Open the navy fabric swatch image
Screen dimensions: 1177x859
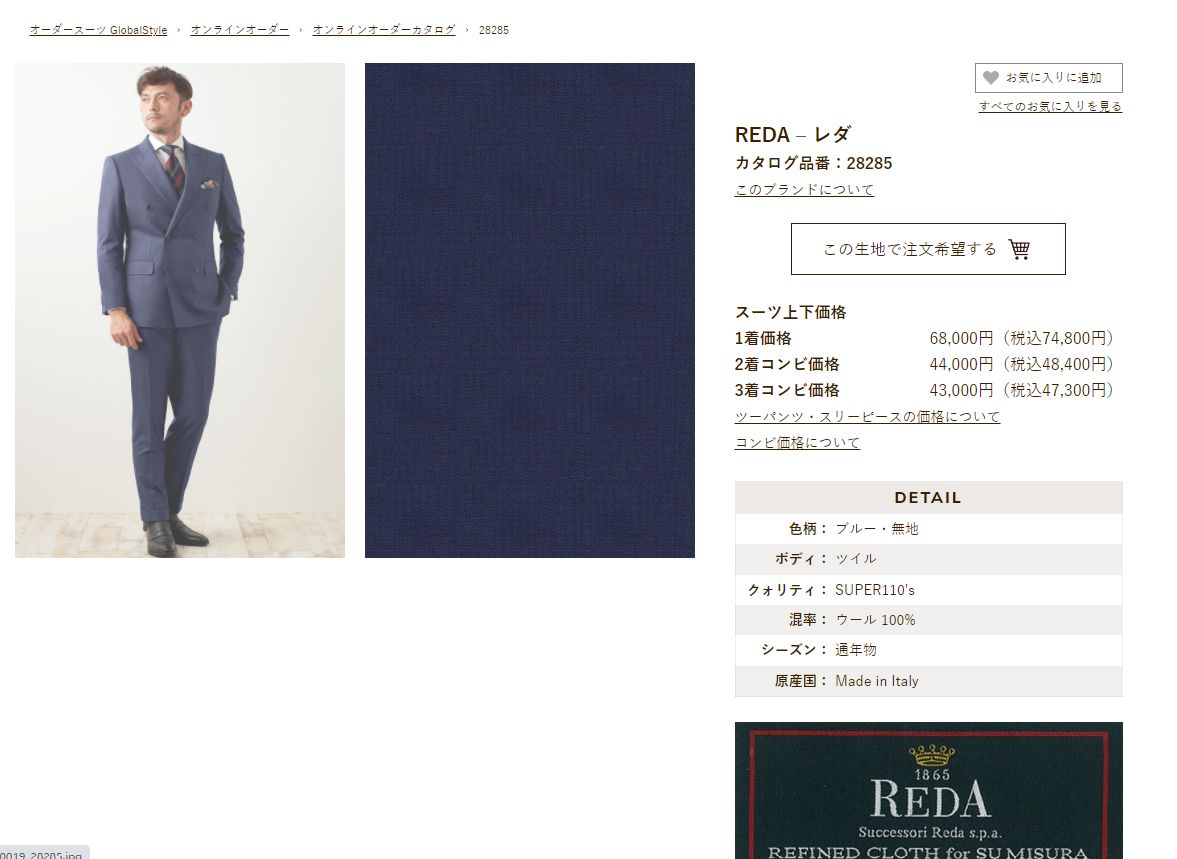coord(530,310)
